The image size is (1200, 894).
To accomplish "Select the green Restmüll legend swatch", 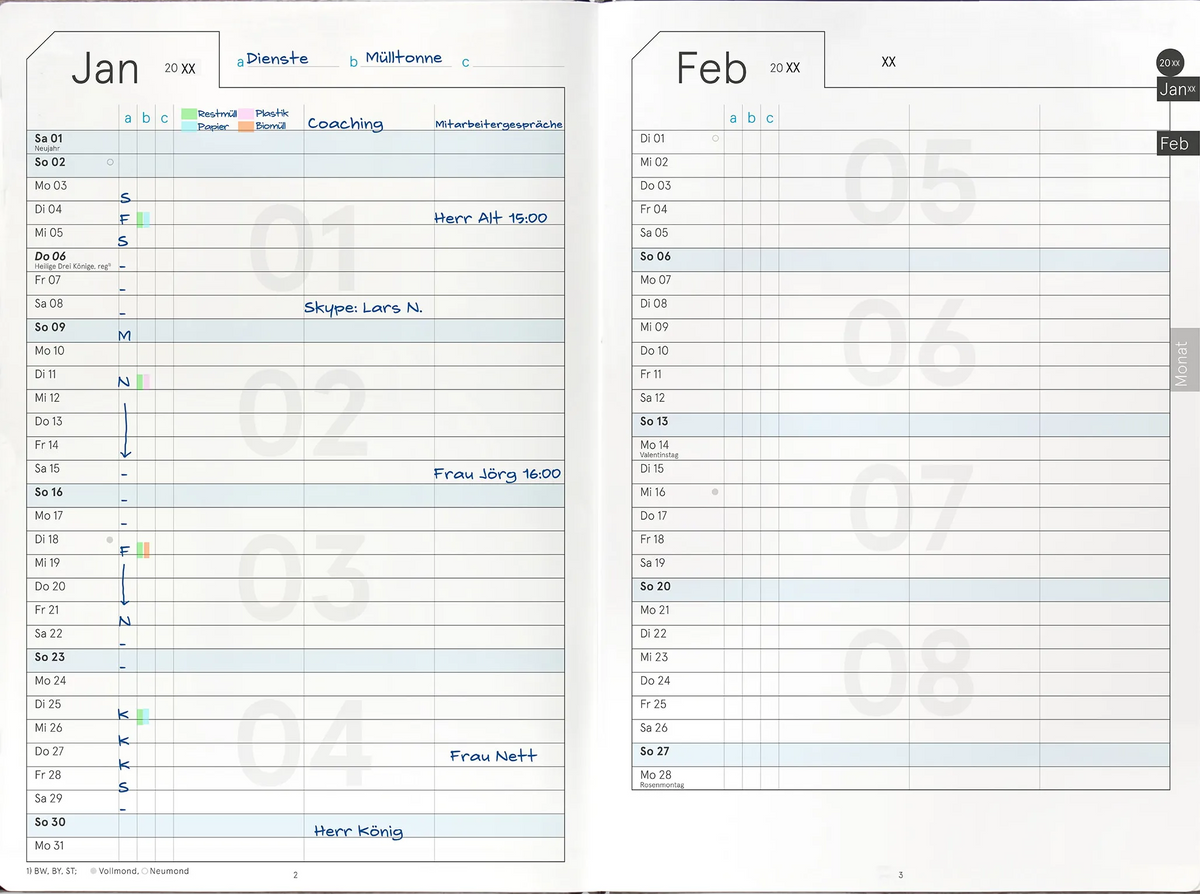I will click(189, 114).
